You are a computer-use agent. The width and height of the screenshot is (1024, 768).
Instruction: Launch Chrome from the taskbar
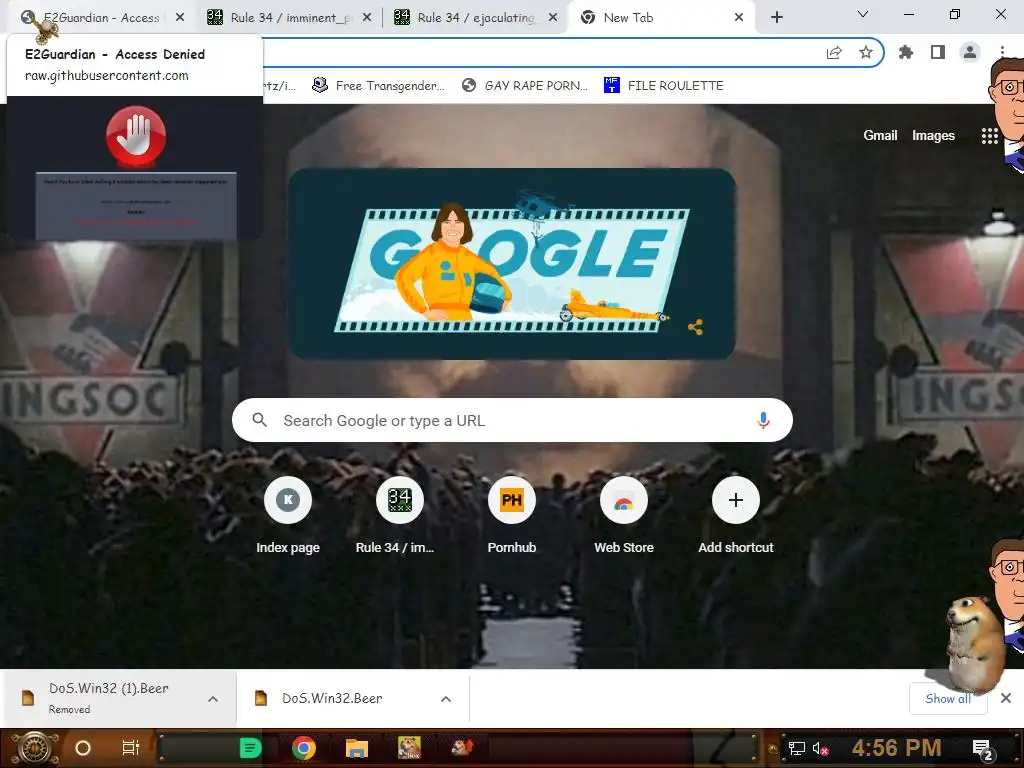pyautogui.click(x=304, y=748)
